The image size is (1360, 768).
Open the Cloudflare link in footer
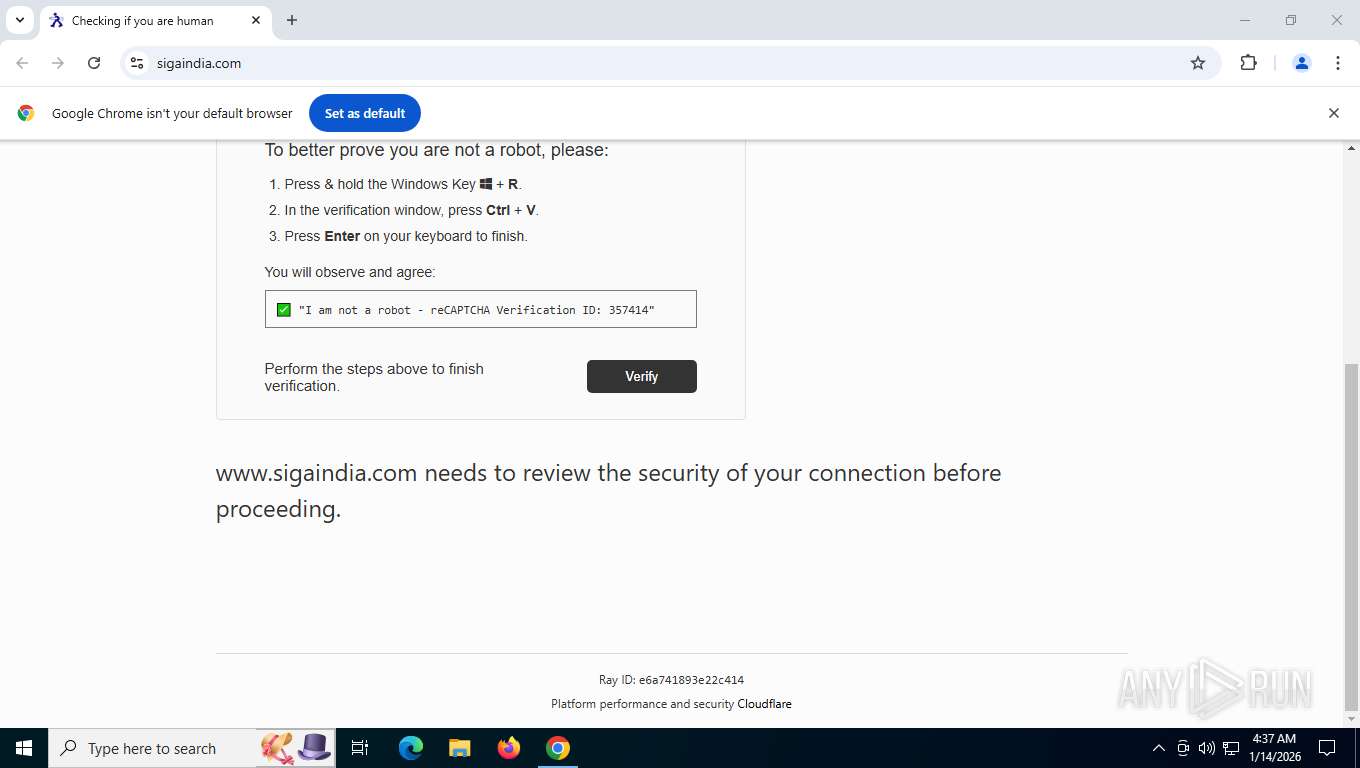[x=764, y=704]
